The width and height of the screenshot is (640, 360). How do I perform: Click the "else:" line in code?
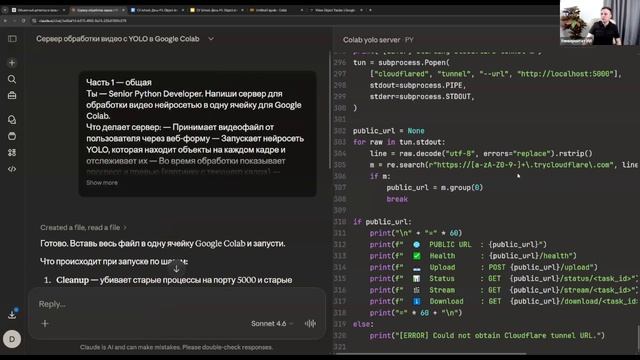point(363,324)
